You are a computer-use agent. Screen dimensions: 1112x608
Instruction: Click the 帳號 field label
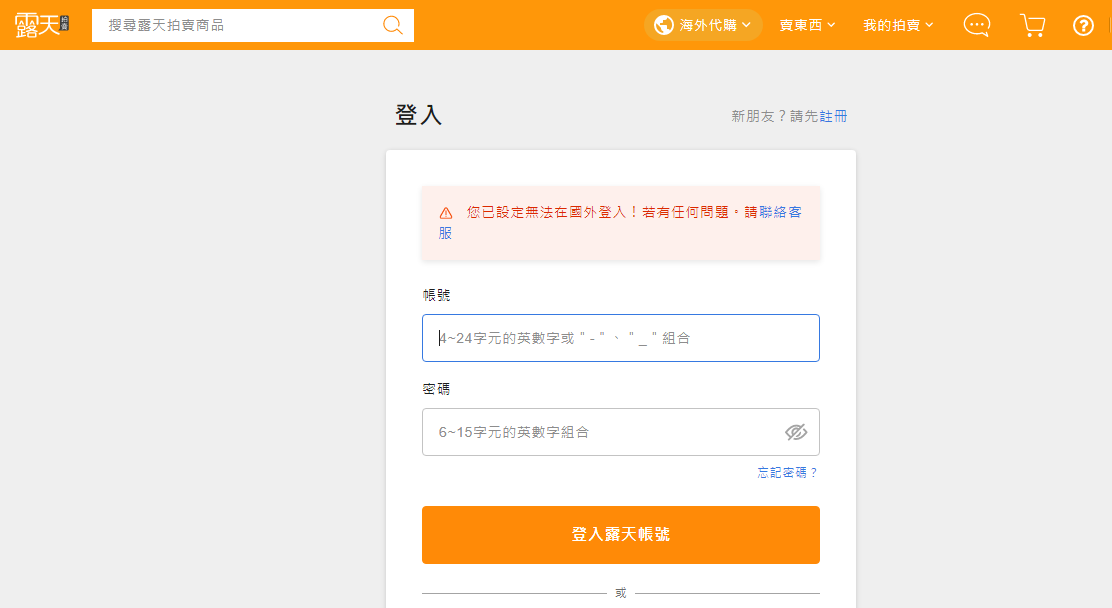(x=436, y=295)
